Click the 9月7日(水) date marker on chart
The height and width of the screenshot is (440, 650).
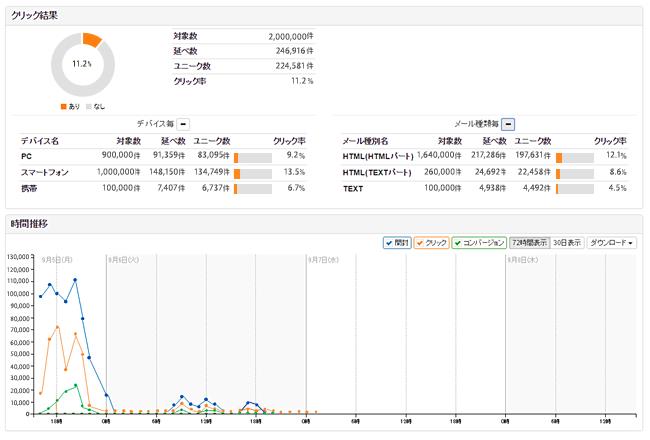click(323, 260)
